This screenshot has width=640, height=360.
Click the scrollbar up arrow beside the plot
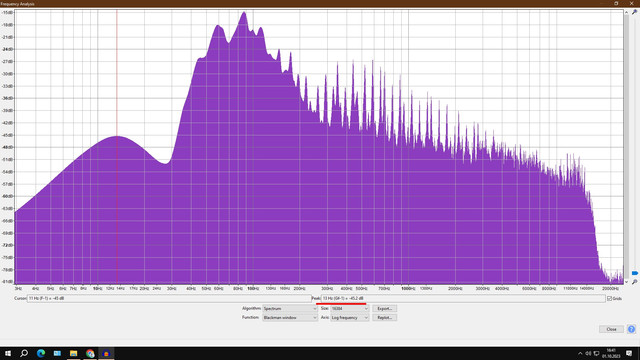[626, 13]
